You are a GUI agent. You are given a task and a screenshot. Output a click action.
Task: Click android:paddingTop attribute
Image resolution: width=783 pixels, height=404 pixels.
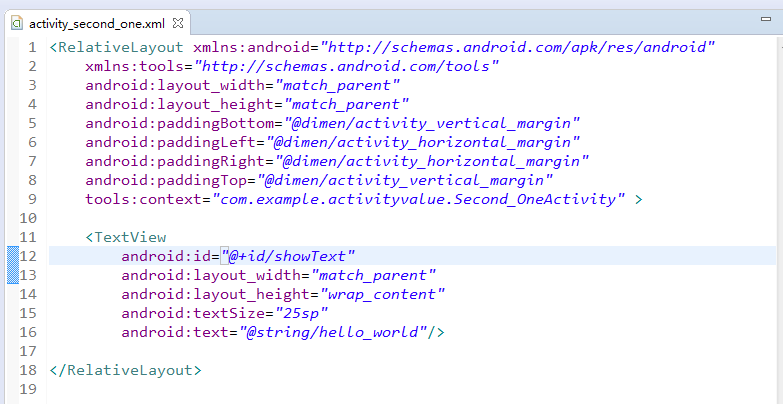(x=166, y=180)
